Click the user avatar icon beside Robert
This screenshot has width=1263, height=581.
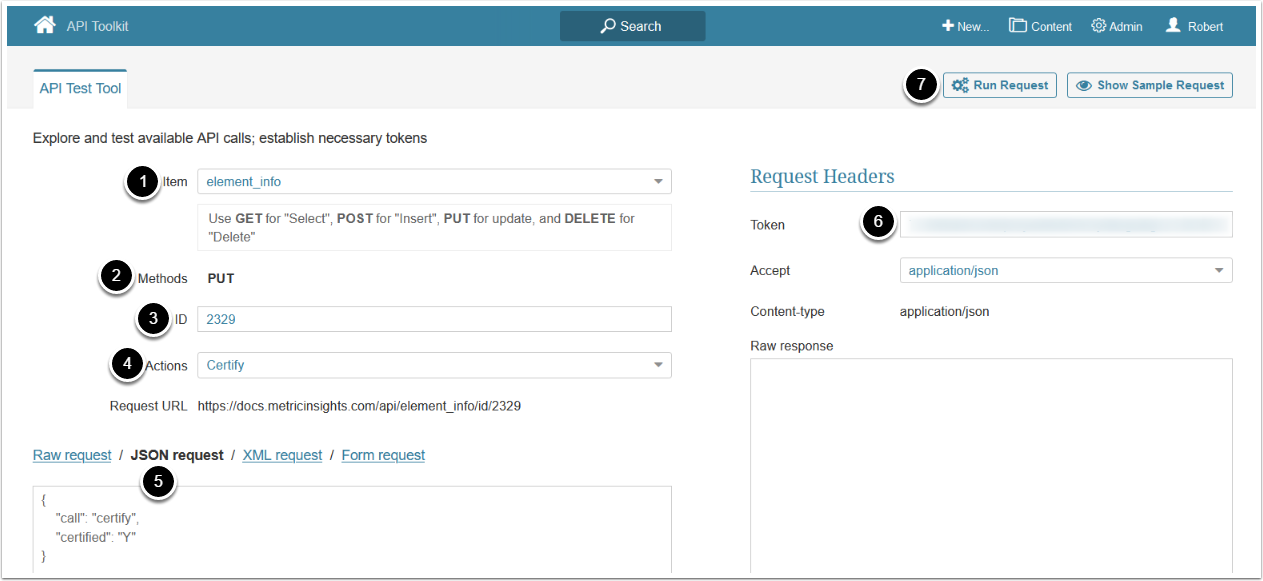(x=1174, y=25)
